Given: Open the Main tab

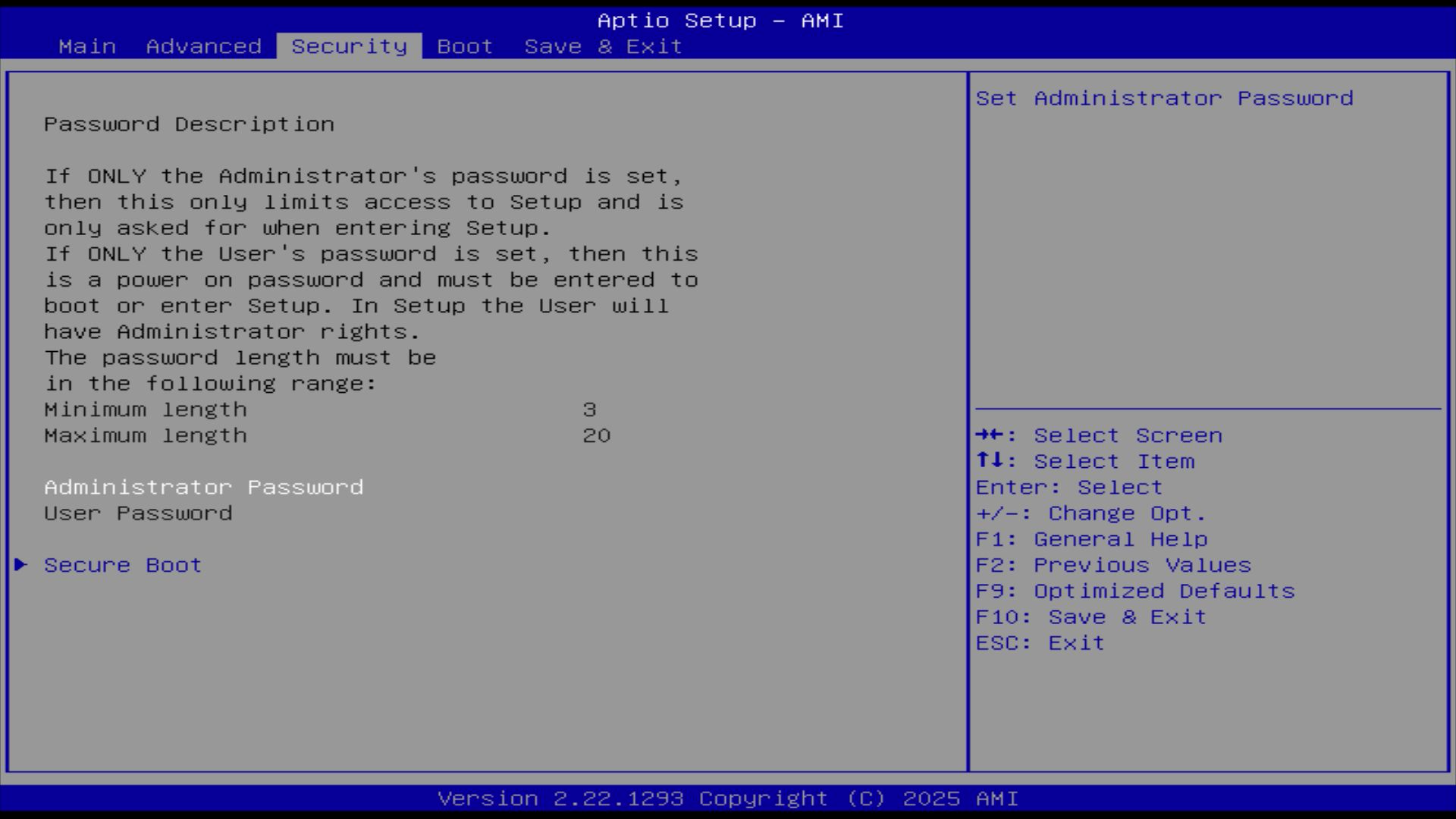Looking at the screenshot, I should tap(87, 46).
